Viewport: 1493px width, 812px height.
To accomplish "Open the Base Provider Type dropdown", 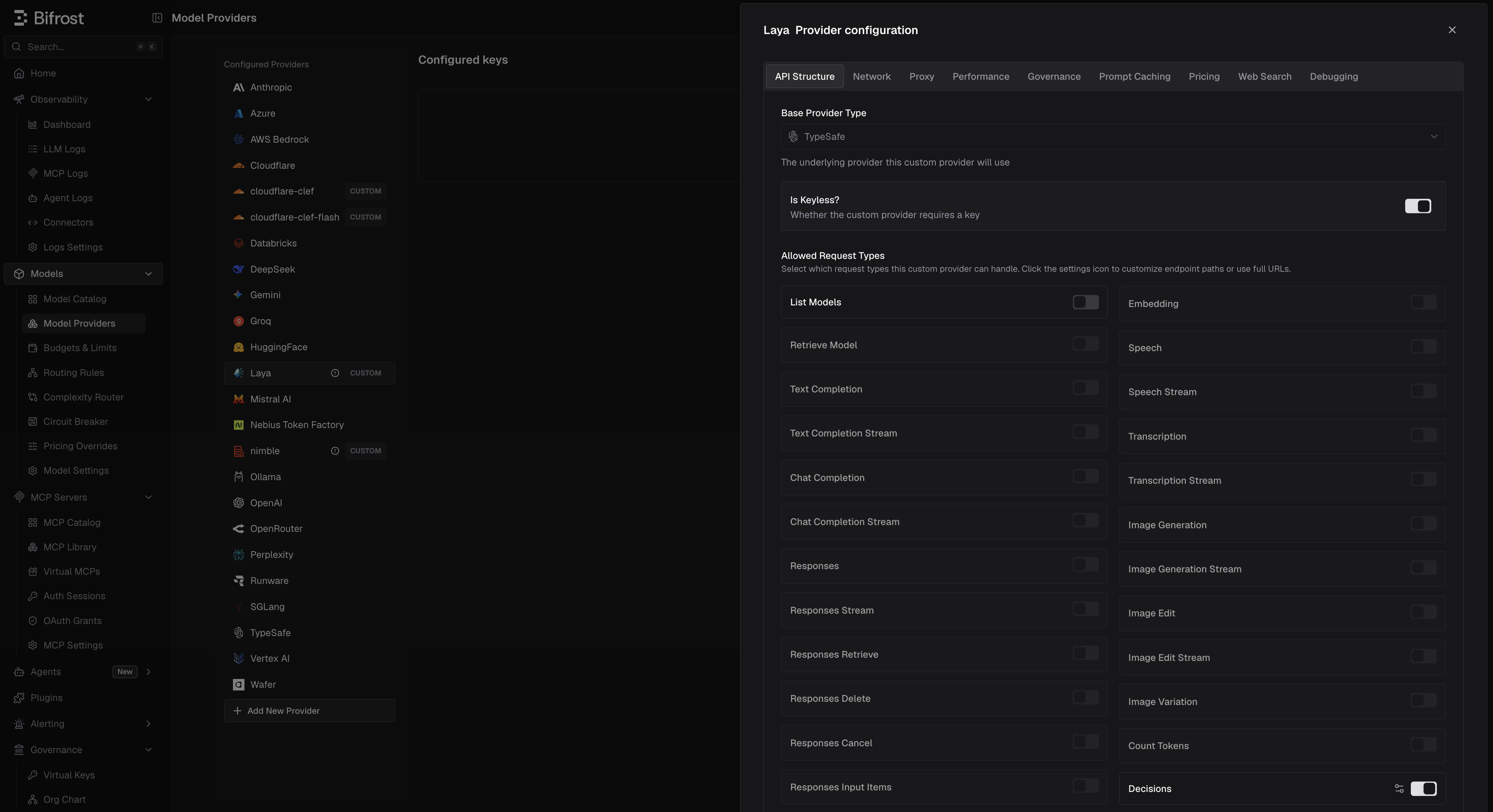I will pyautogui.click(x=1113, y=137).
